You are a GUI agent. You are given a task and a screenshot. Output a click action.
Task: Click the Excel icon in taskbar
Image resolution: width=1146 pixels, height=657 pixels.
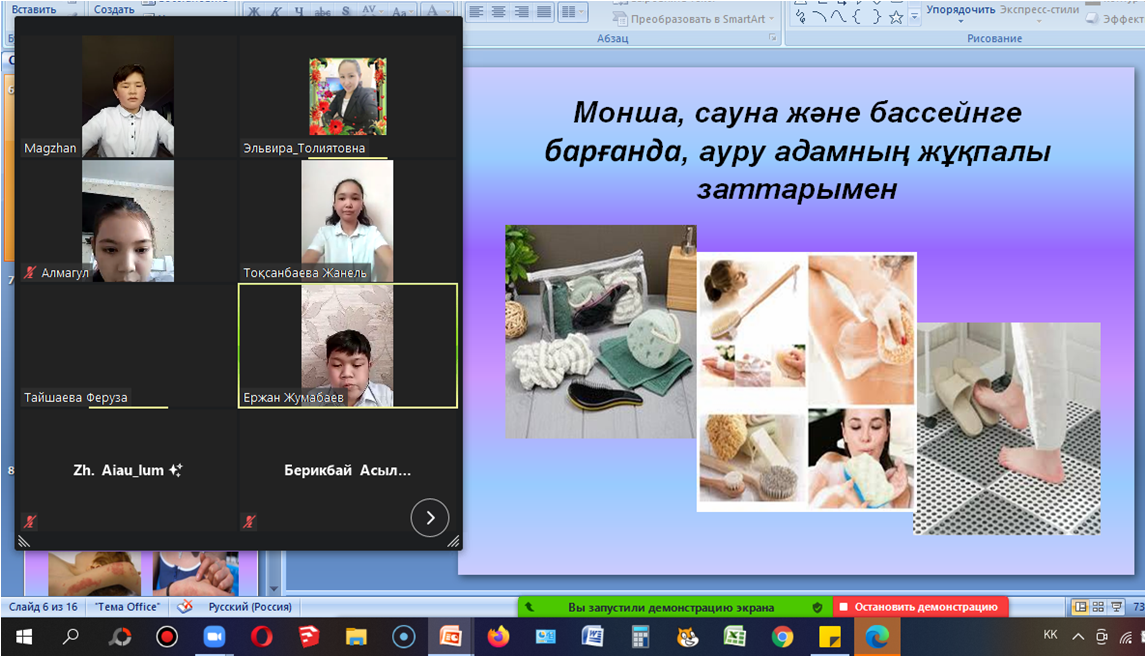point(735,637)
